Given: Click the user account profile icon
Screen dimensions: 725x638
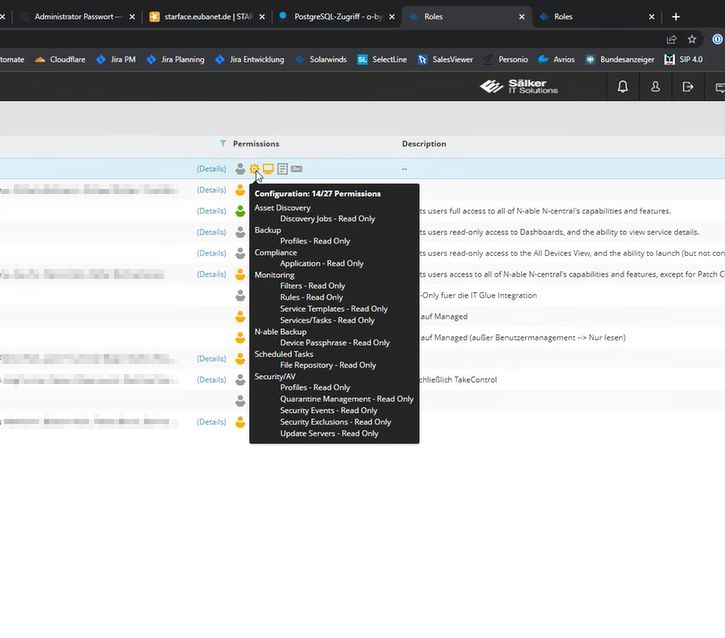Looking at the screenshot, I should (655, 87).
